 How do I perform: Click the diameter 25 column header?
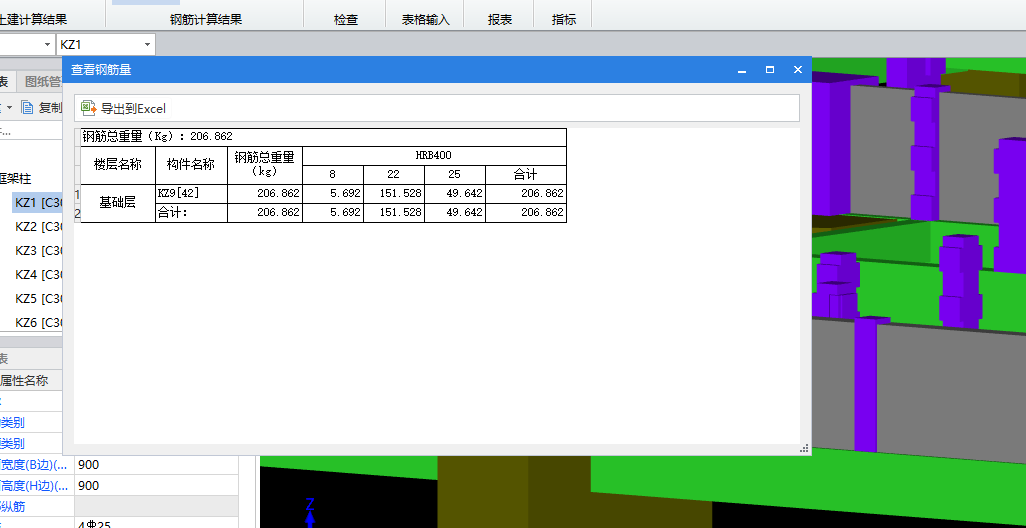point(454,175)
